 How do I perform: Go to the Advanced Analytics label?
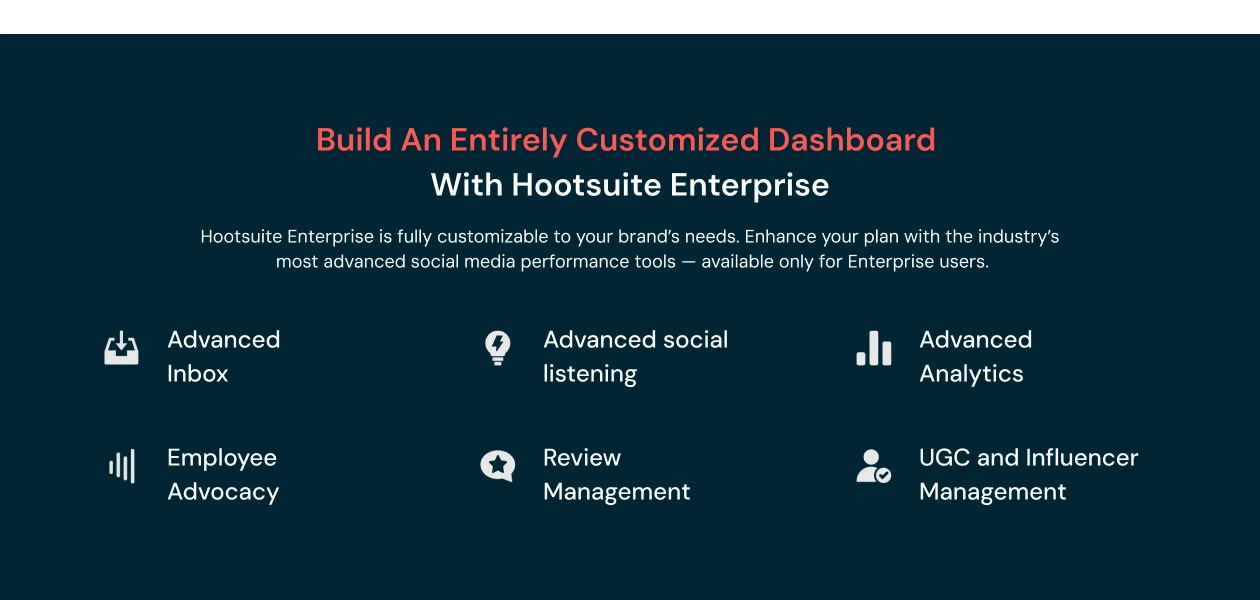[x=975, y=356]
